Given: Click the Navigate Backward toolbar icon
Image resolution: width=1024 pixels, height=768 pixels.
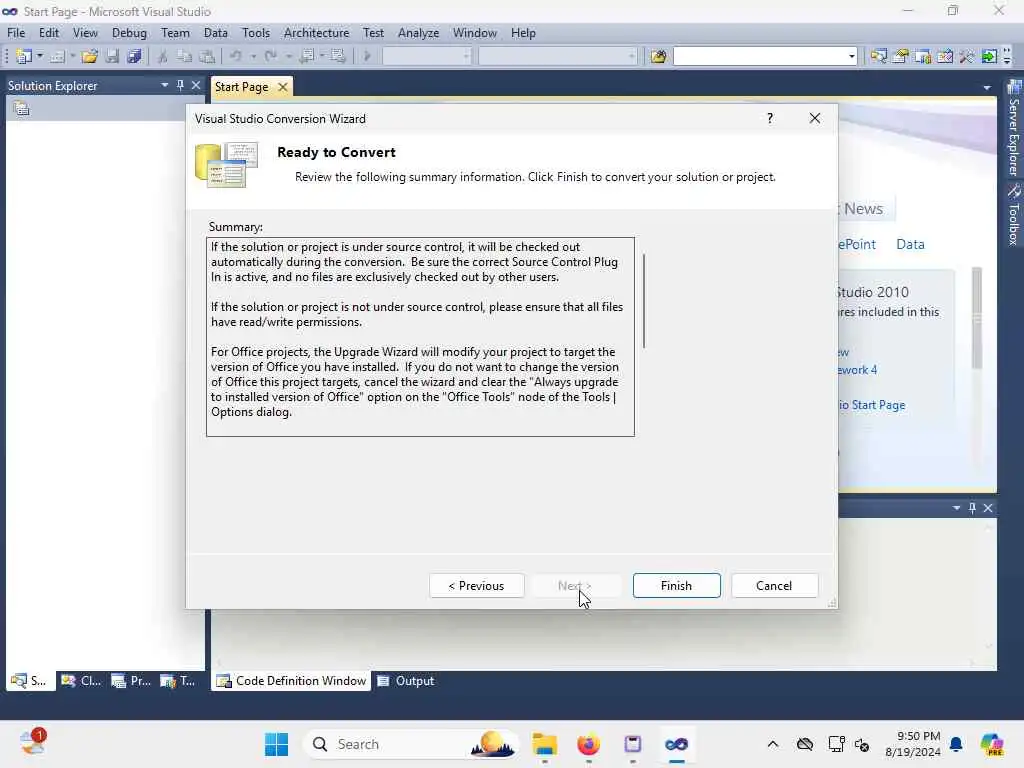Looking at the screenshot, I should click(x=307, y=56).
